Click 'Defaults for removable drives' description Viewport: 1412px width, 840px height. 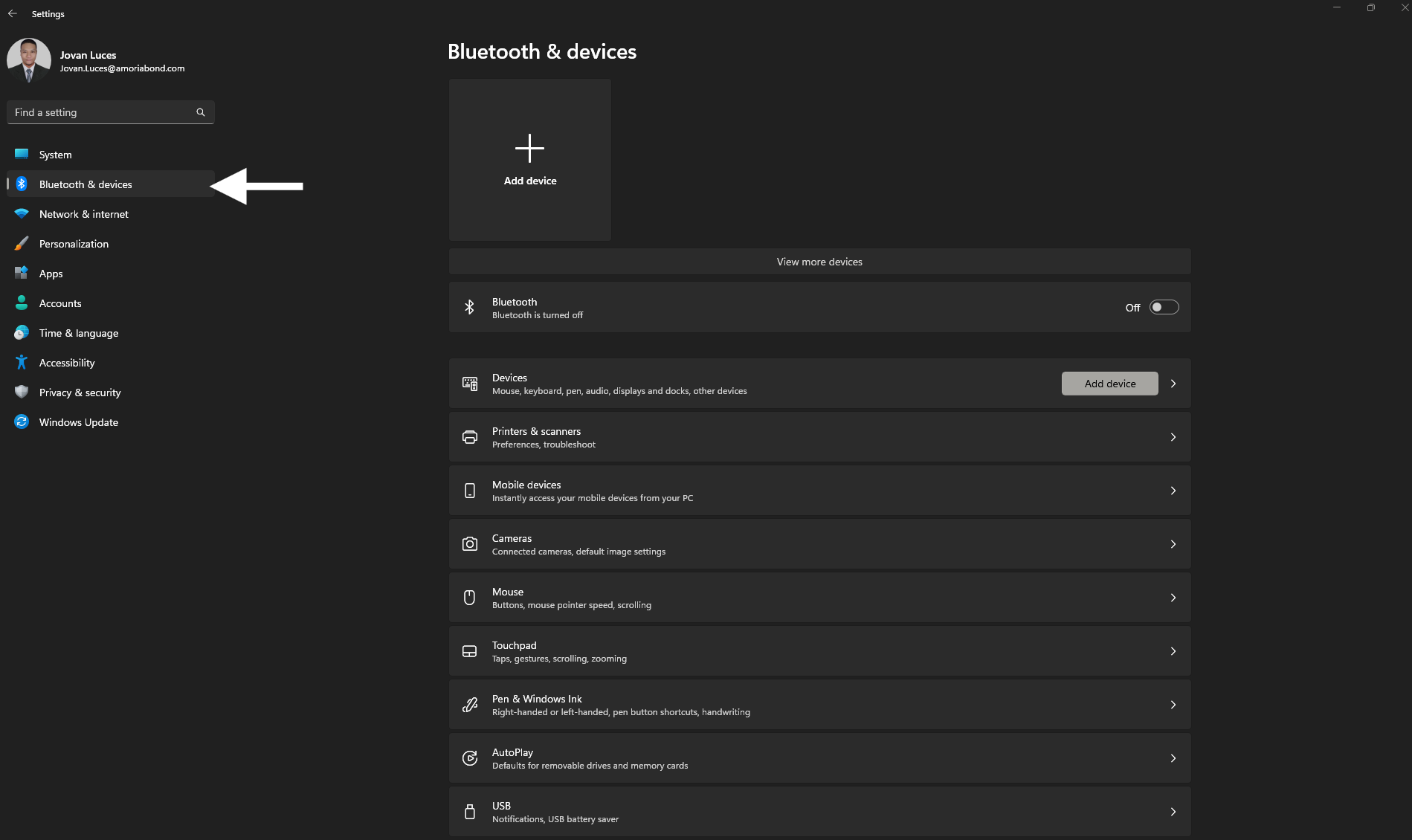pos(590,766)
